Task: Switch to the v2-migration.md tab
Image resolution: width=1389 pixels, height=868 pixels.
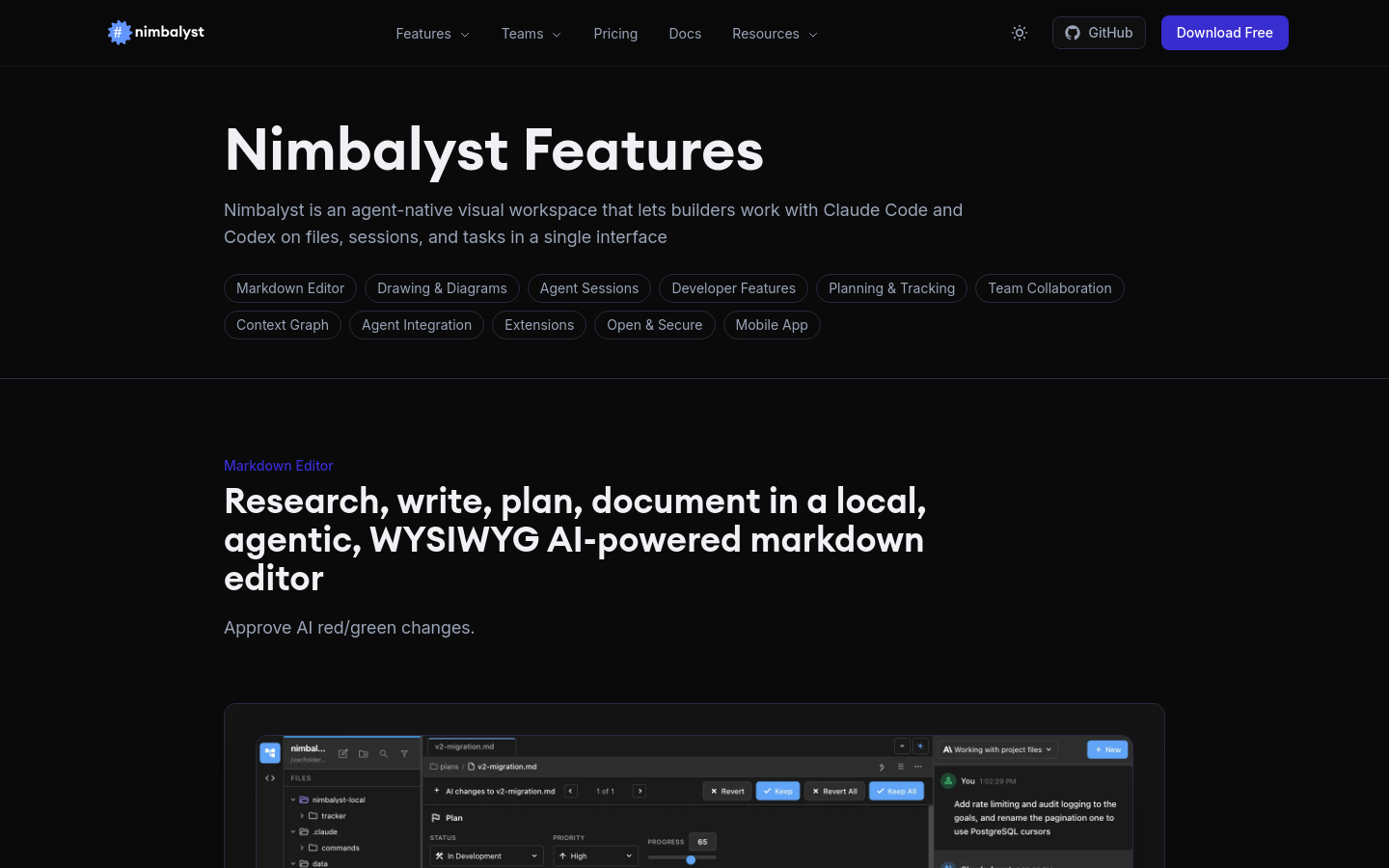Action: 472,746
